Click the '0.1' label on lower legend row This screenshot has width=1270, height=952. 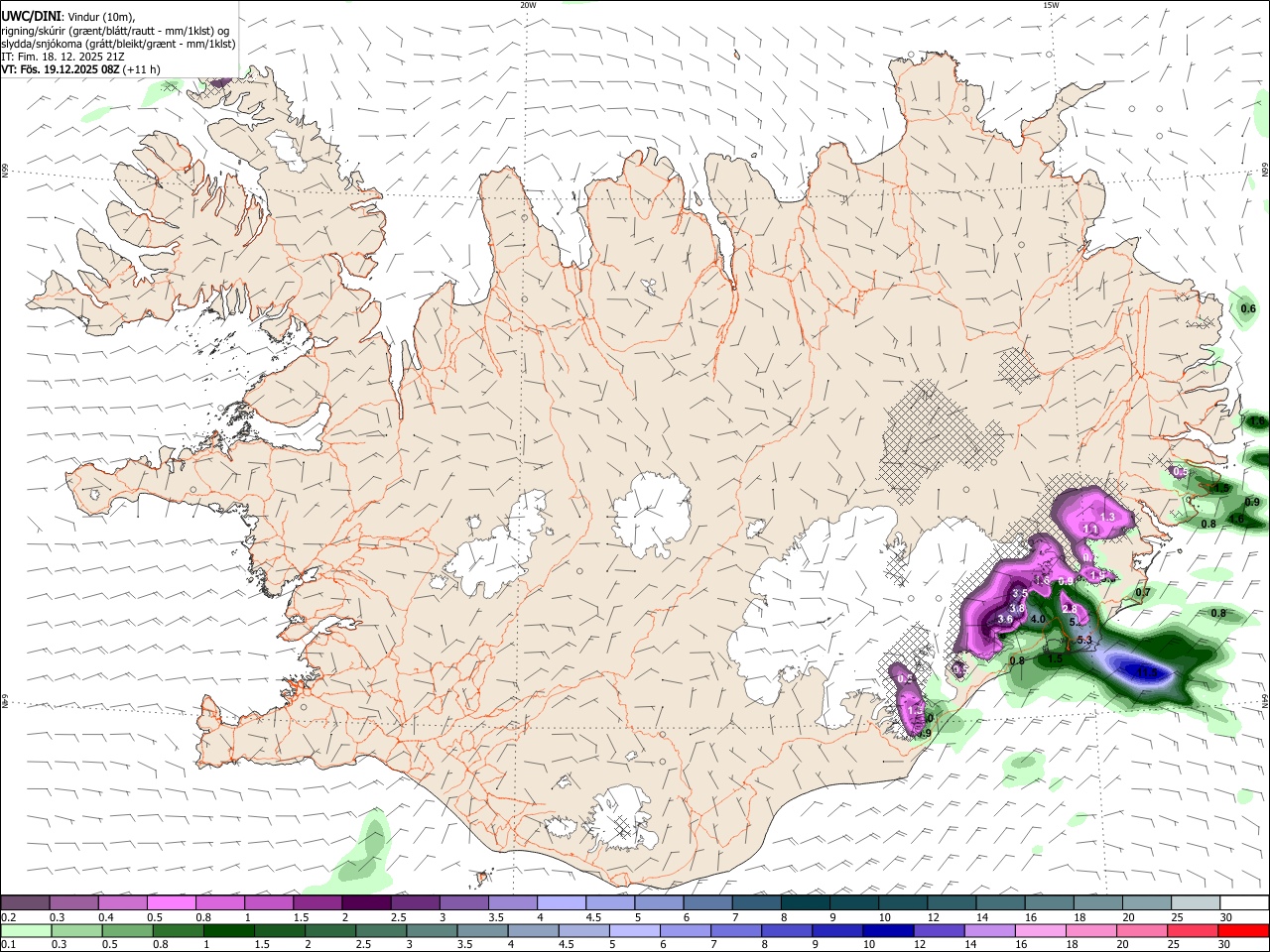click(x=8, y=945)
